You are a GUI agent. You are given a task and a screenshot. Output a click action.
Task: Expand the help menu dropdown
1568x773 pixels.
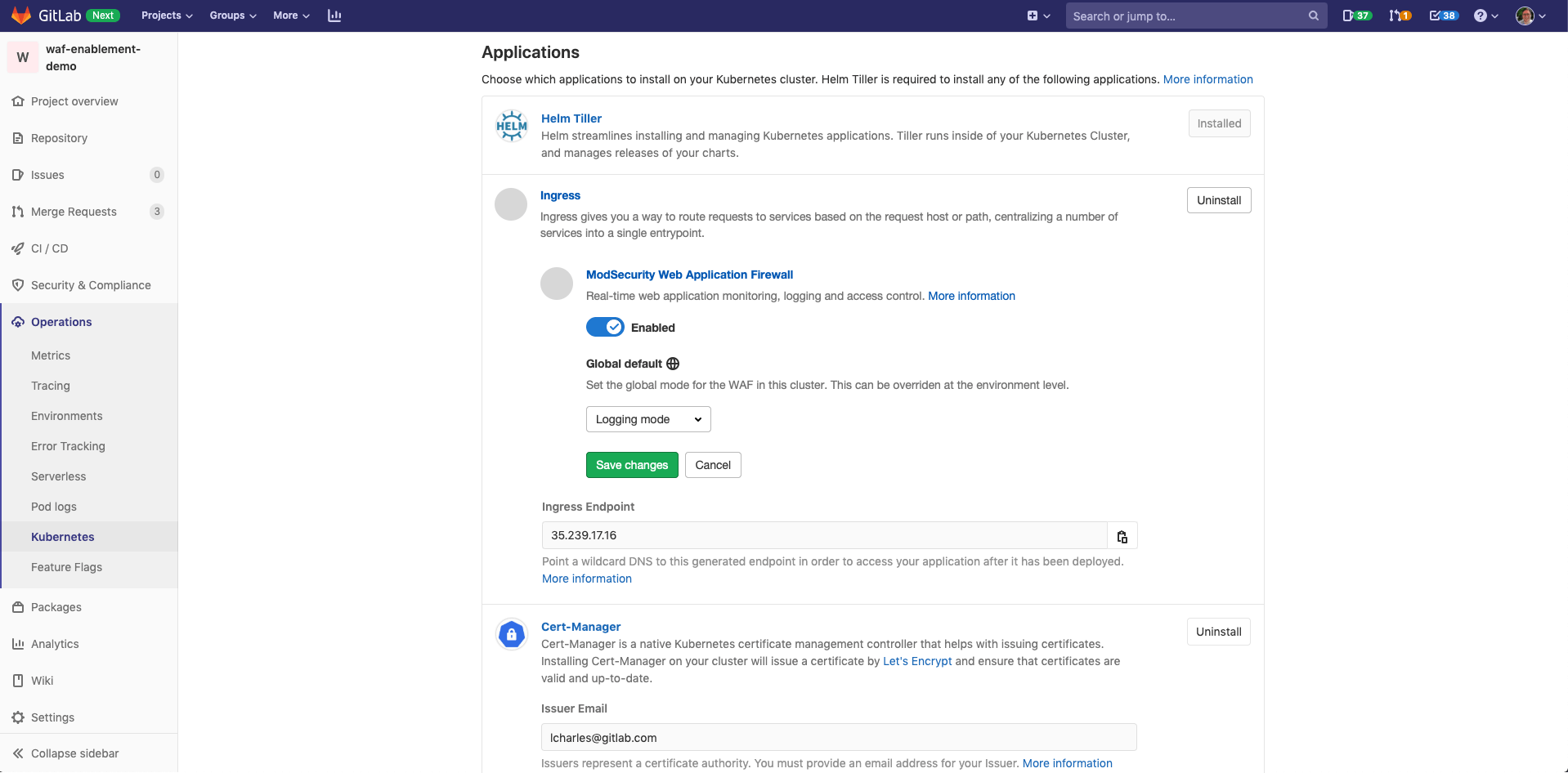point(1486,16)
